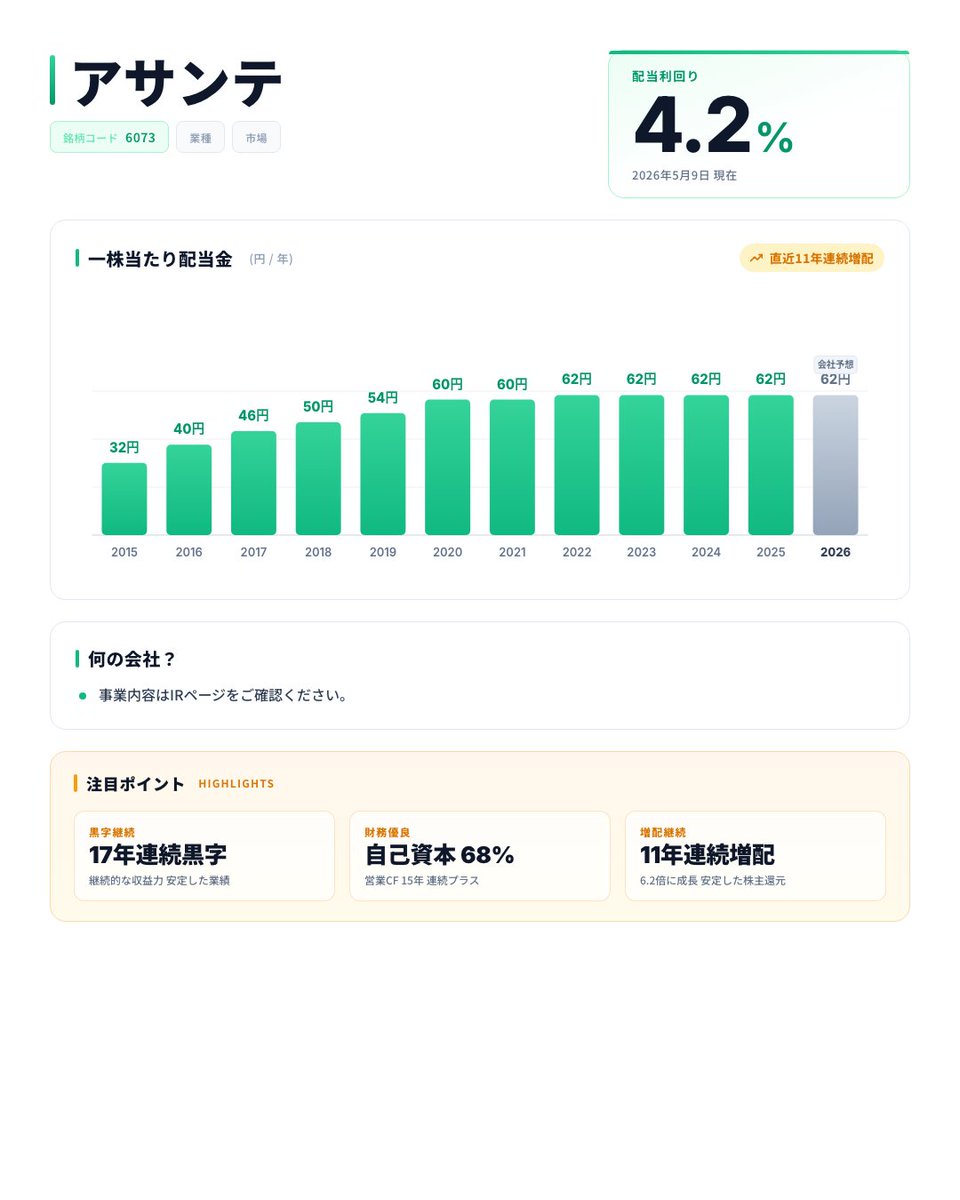The height and width of the screenshot is (1200, 960).
Task: Click the 2021 bar showing 60円
Action: pyautogui.click(x=512, y=467)
